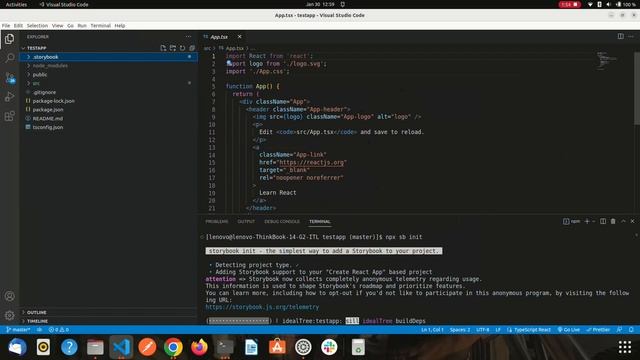Switch to the Debug Console tab
This screenshot has height=360, width=640.
[x=282, y=222]
